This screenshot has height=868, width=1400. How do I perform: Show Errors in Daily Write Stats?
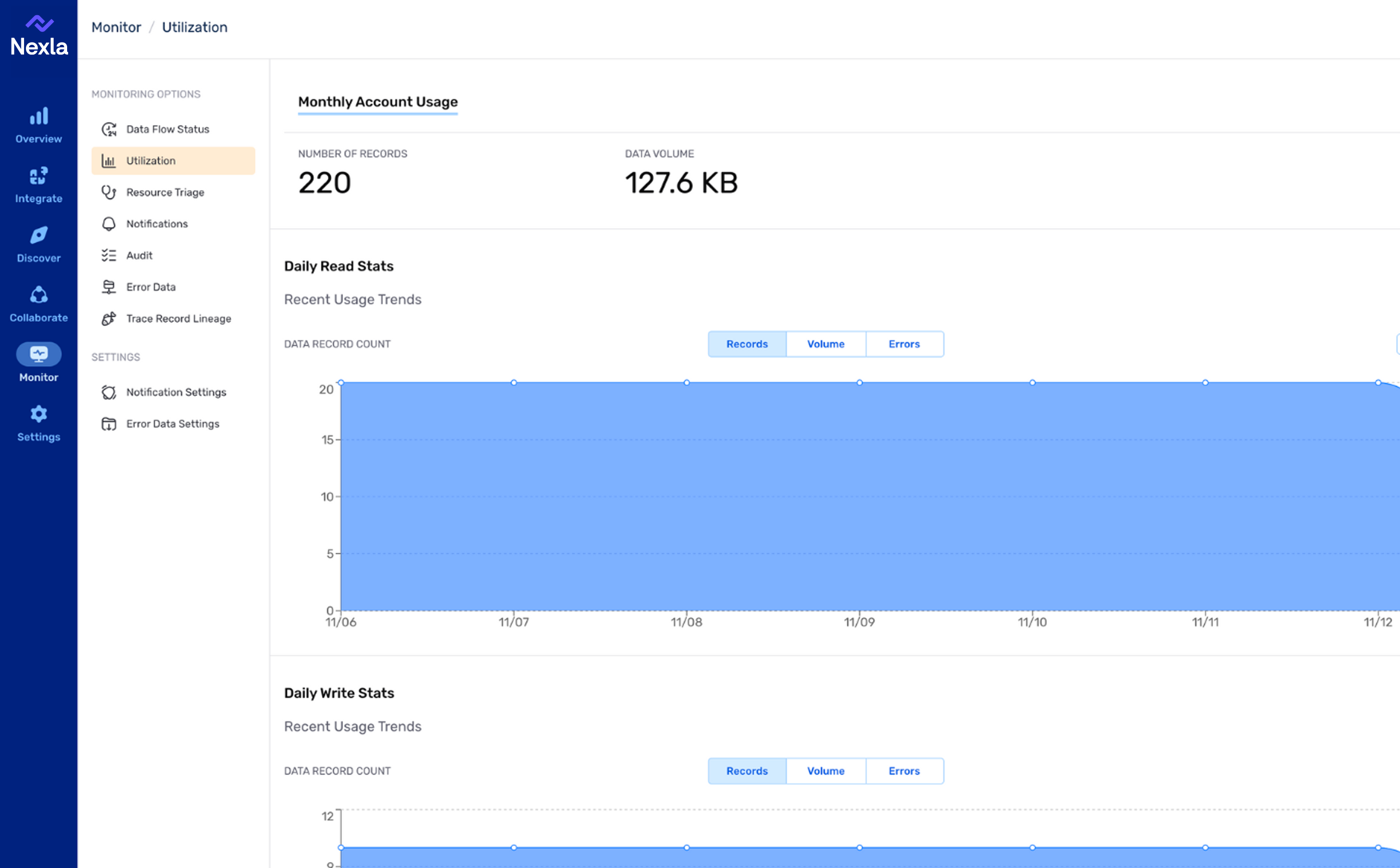click(x=904, y=771)
